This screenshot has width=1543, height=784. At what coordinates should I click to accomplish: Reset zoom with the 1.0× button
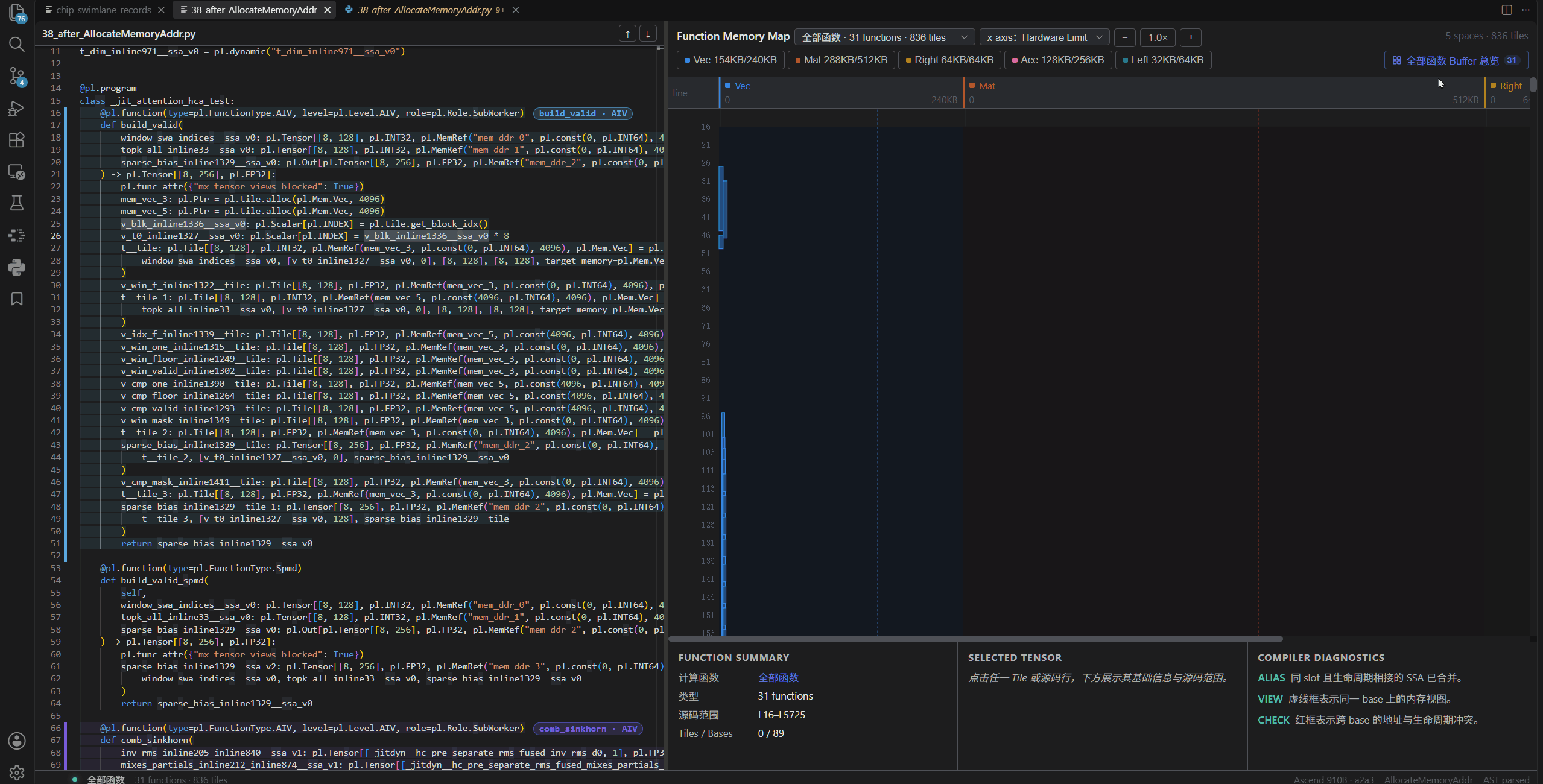(1158, 37)
